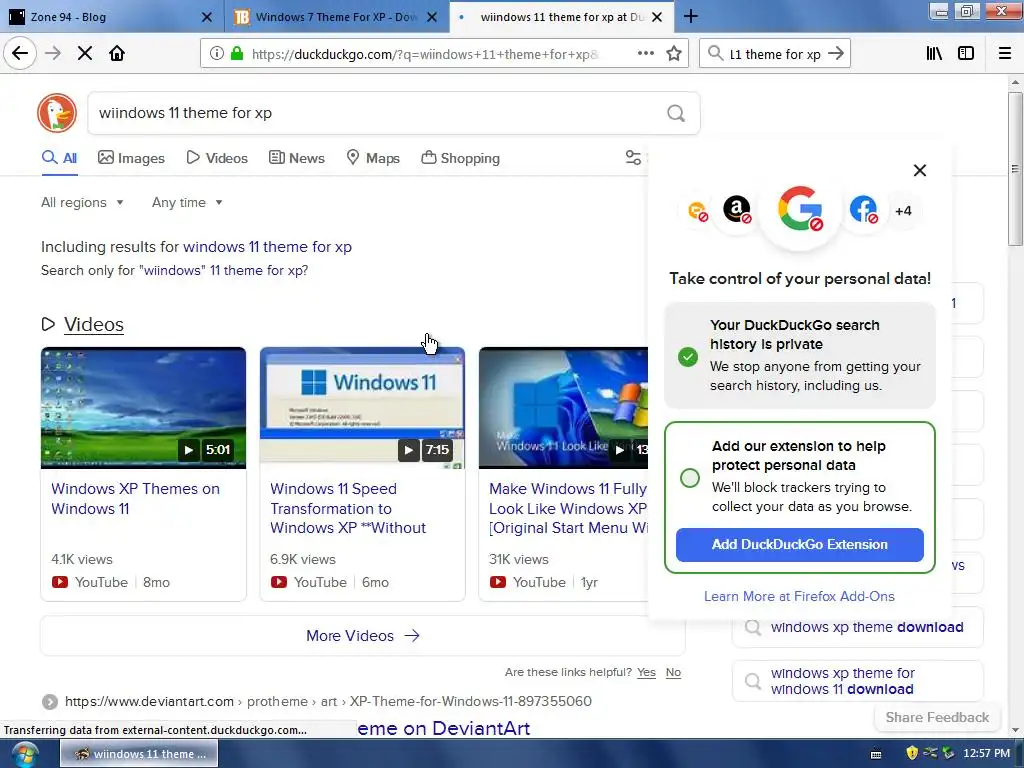Image resolution: width=1024 pixels, height=768 pixels.
Task: Expand the All regions dropdown
Action: 82,202
